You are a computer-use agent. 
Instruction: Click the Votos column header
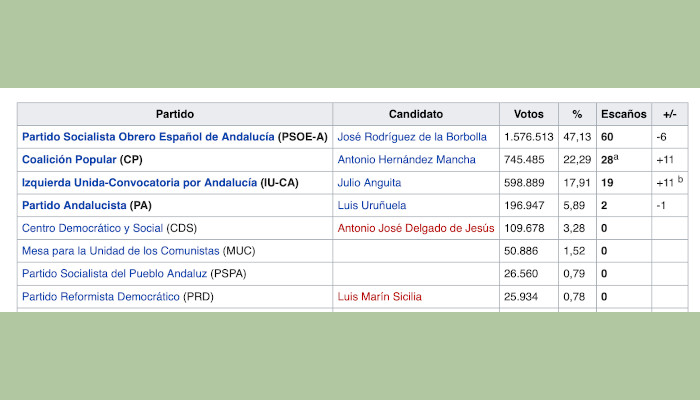pos(528,114)
